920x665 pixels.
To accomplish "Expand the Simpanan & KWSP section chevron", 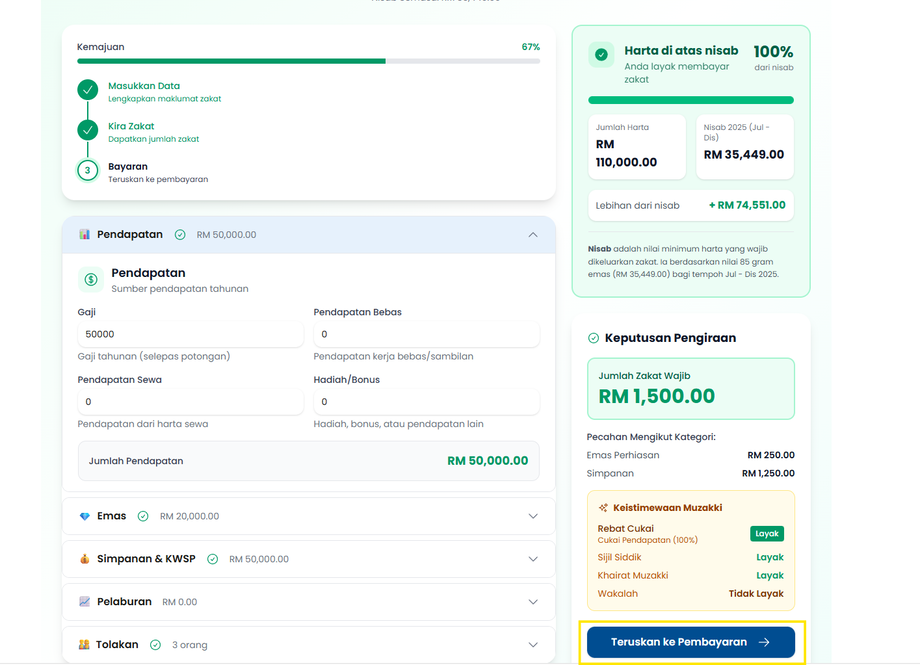I will tap(533, 559).
